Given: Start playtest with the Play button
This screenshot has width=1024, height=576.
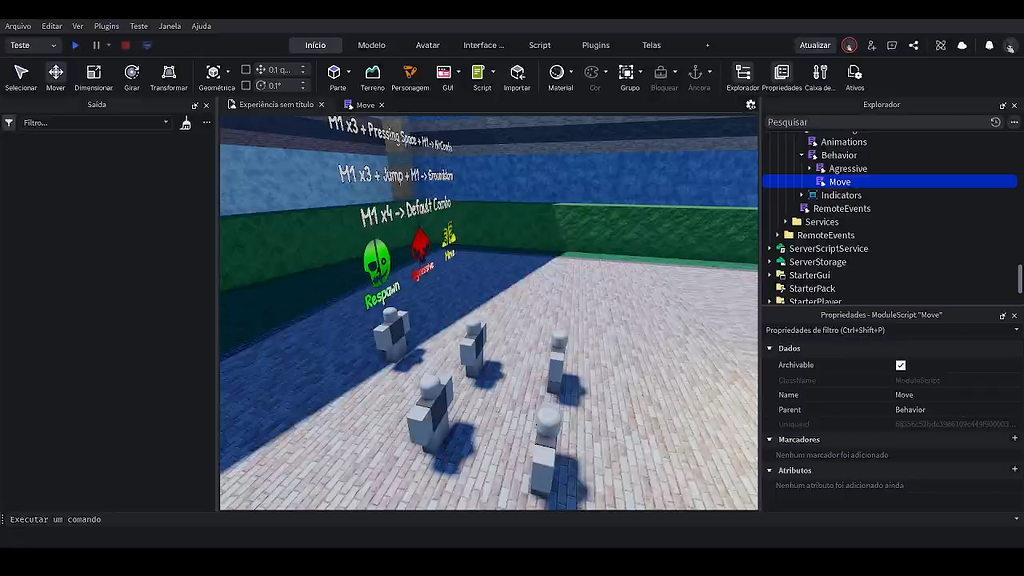Looking at the screenshot, I should coord(76,45).
